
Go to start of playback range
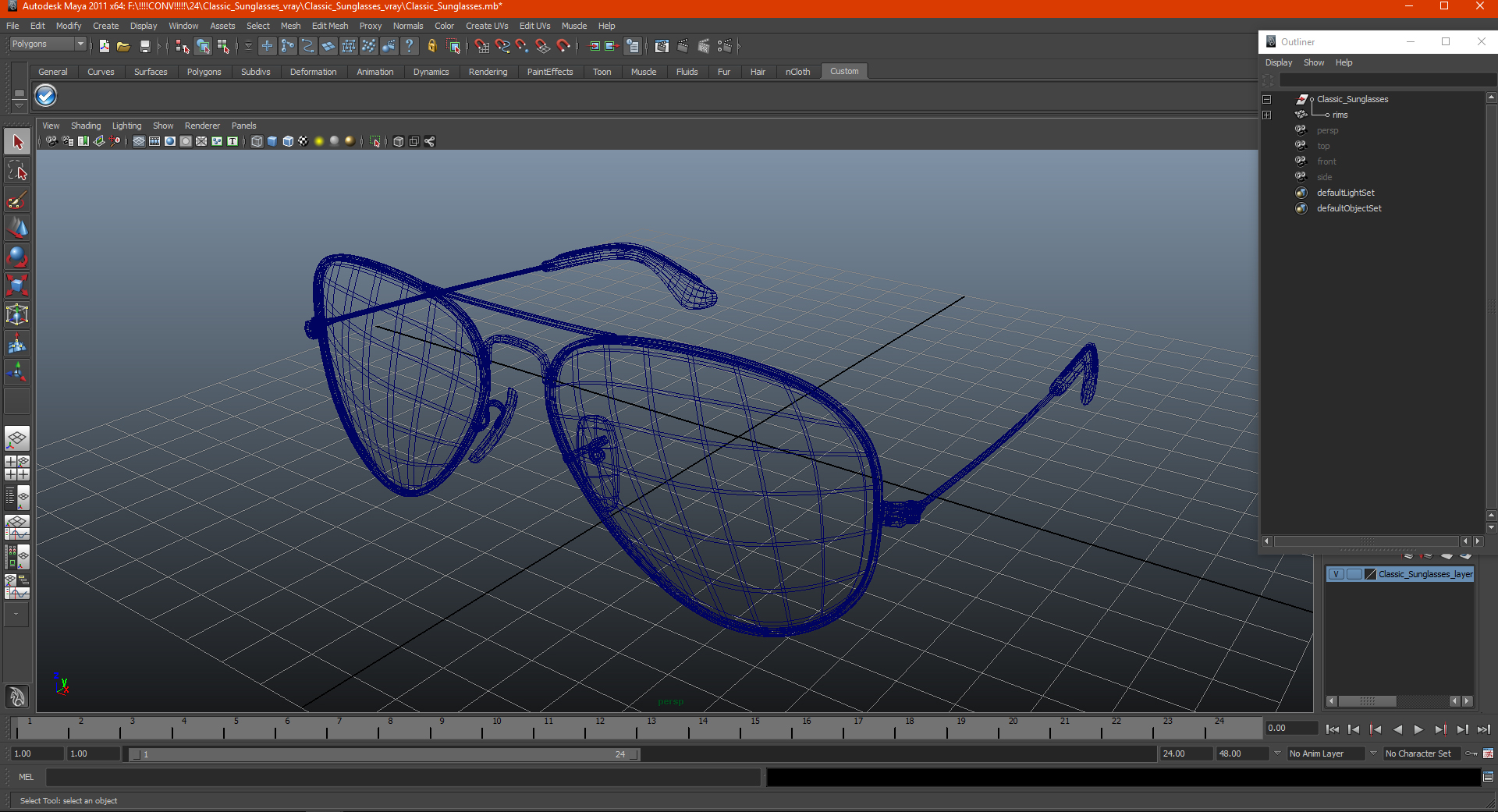point(1333,729)
